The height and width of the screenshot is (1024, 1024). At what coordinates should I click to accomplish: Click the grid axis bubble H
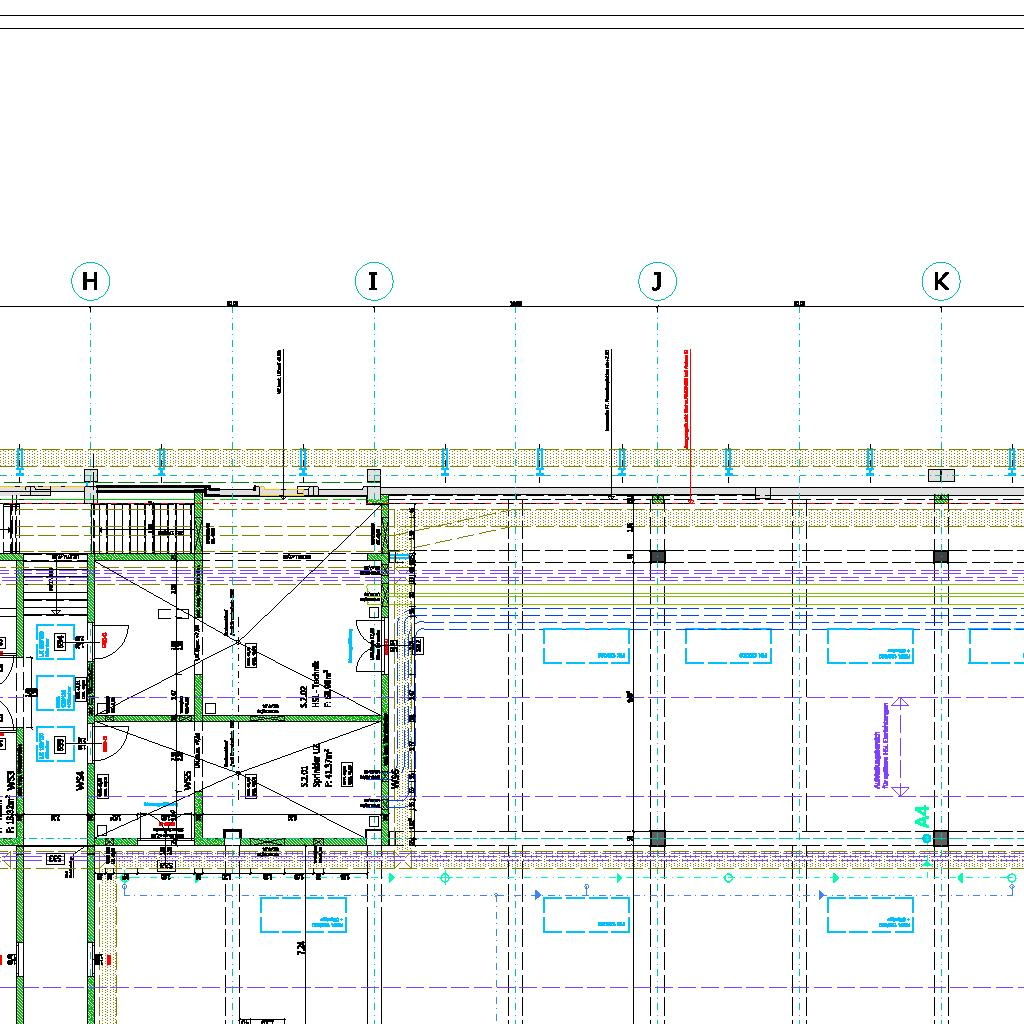pyautogui.click(x=91, y=282)
